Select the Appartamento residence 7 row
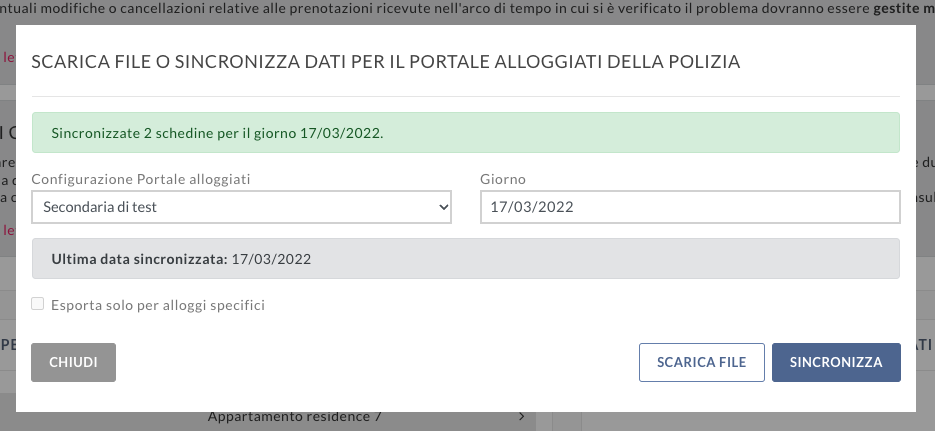 point(294,417)
